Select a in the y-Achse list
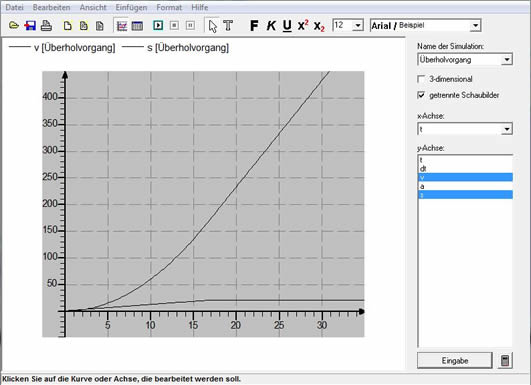Screen dimensions: 531x385 coord(465,186)
